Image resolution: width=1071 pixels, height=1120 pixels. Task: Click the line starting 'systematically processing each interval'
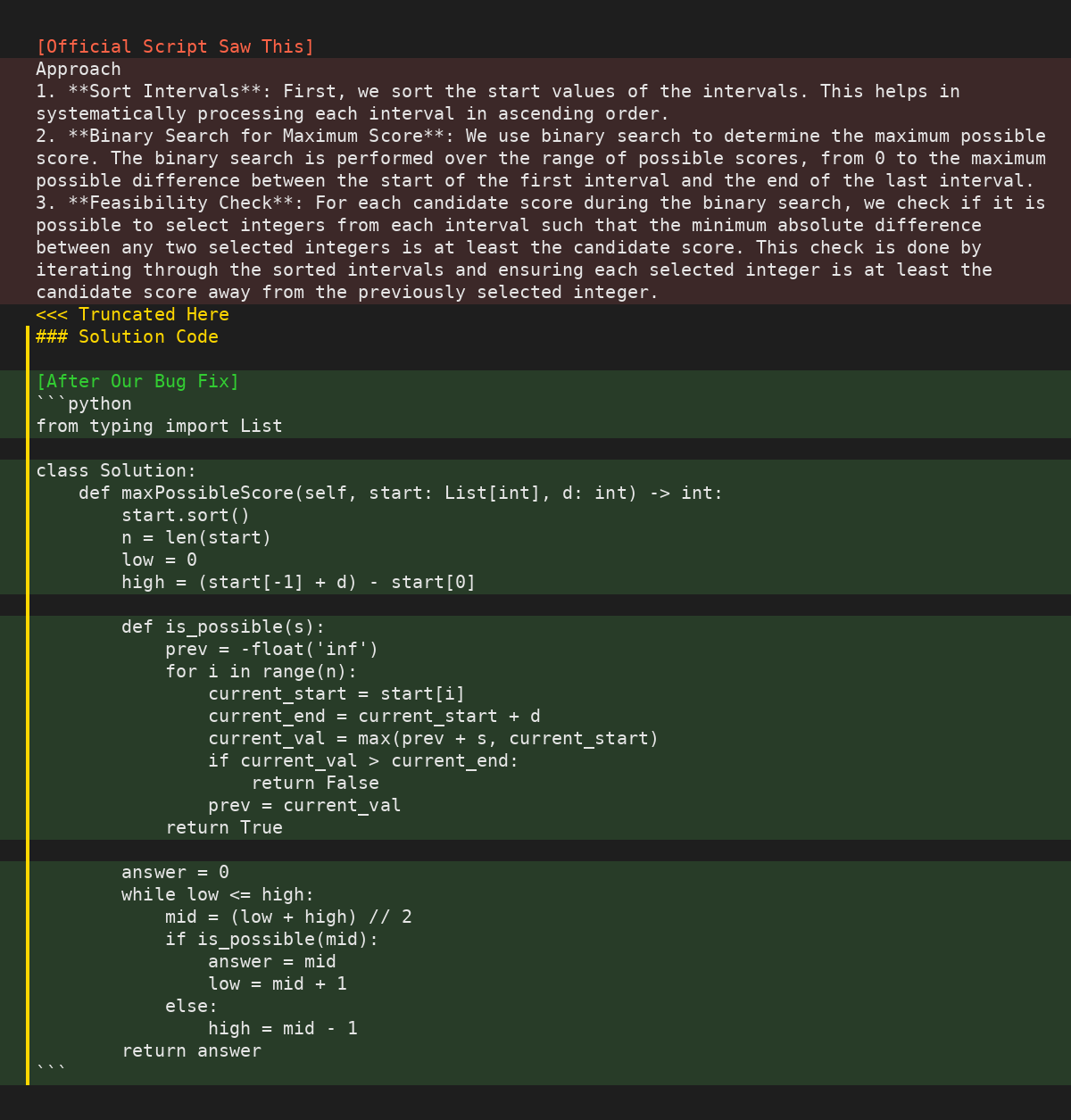click(353, 114)
